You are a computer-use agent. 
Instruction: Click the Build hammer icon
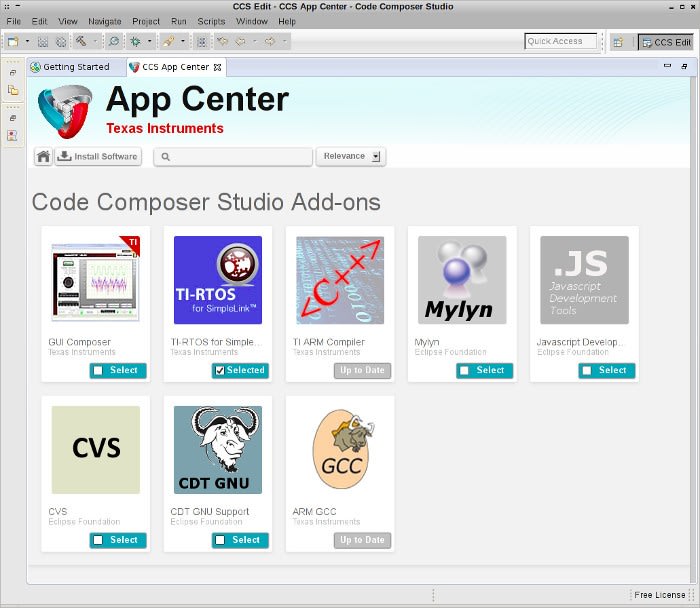point(81,41)
